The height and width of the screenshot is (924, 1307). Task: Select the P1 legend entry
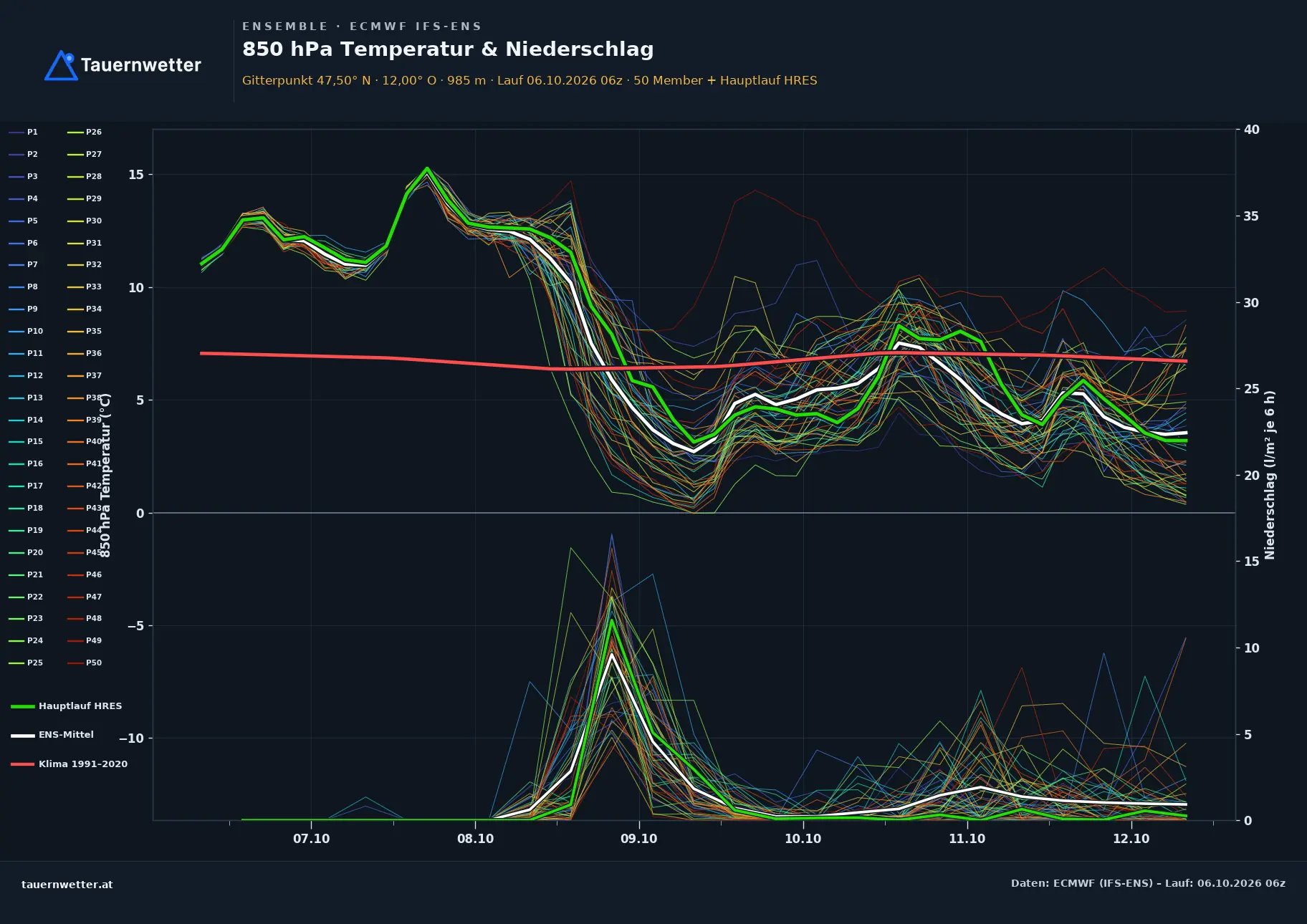coord(24,133)
